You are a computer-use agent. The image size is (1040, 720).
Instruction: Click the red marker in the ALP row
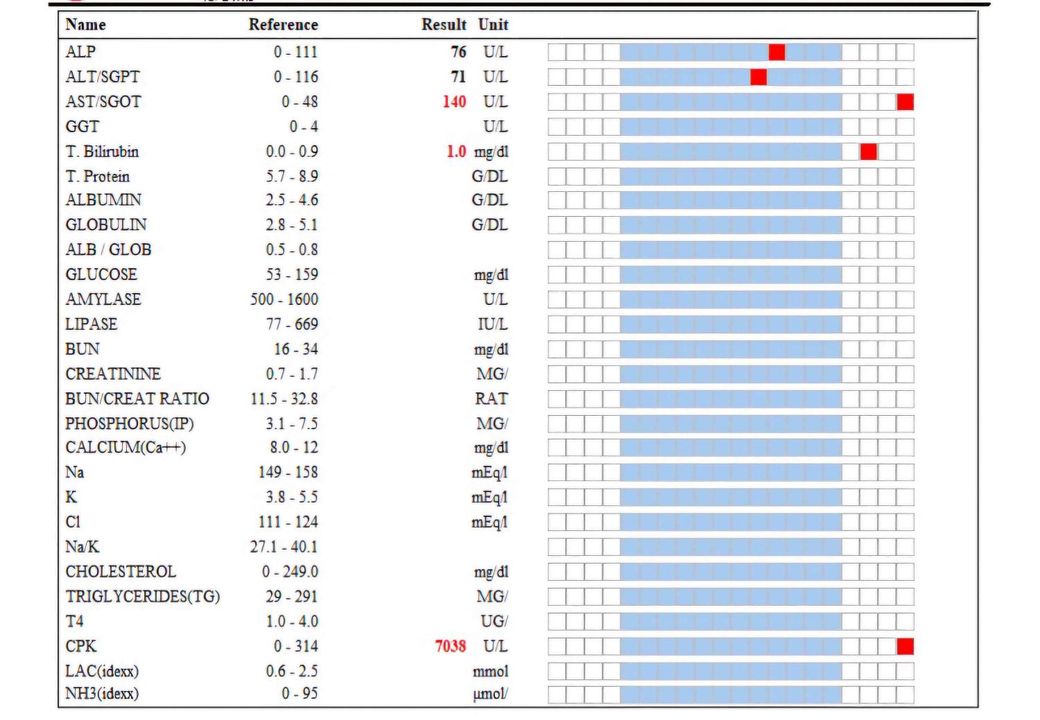pos(777,52)
